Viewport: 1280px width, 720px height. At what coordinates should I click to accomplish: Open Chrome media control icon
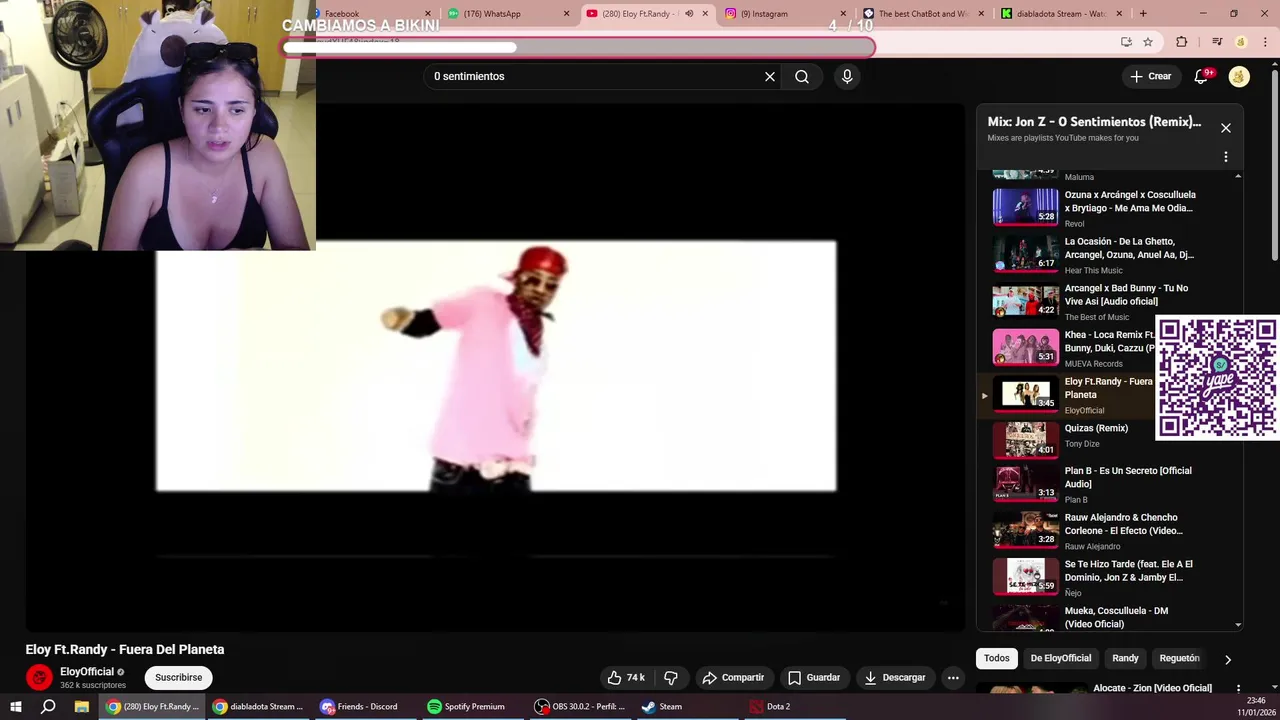1217,42
